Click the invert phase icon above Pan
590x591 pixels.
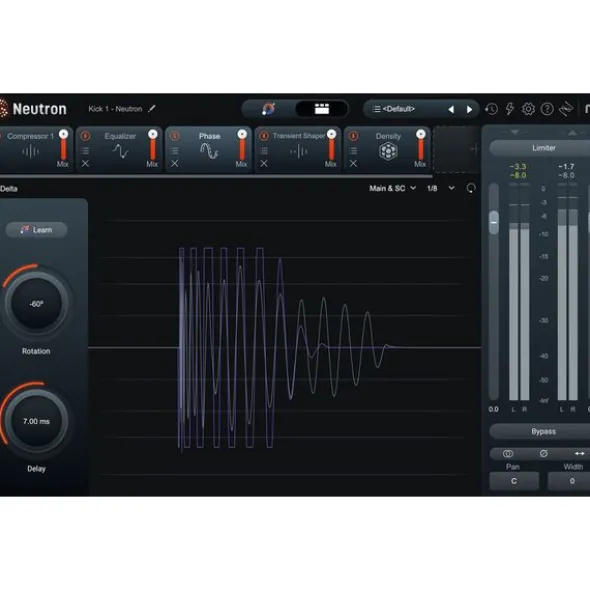[543, 453]
